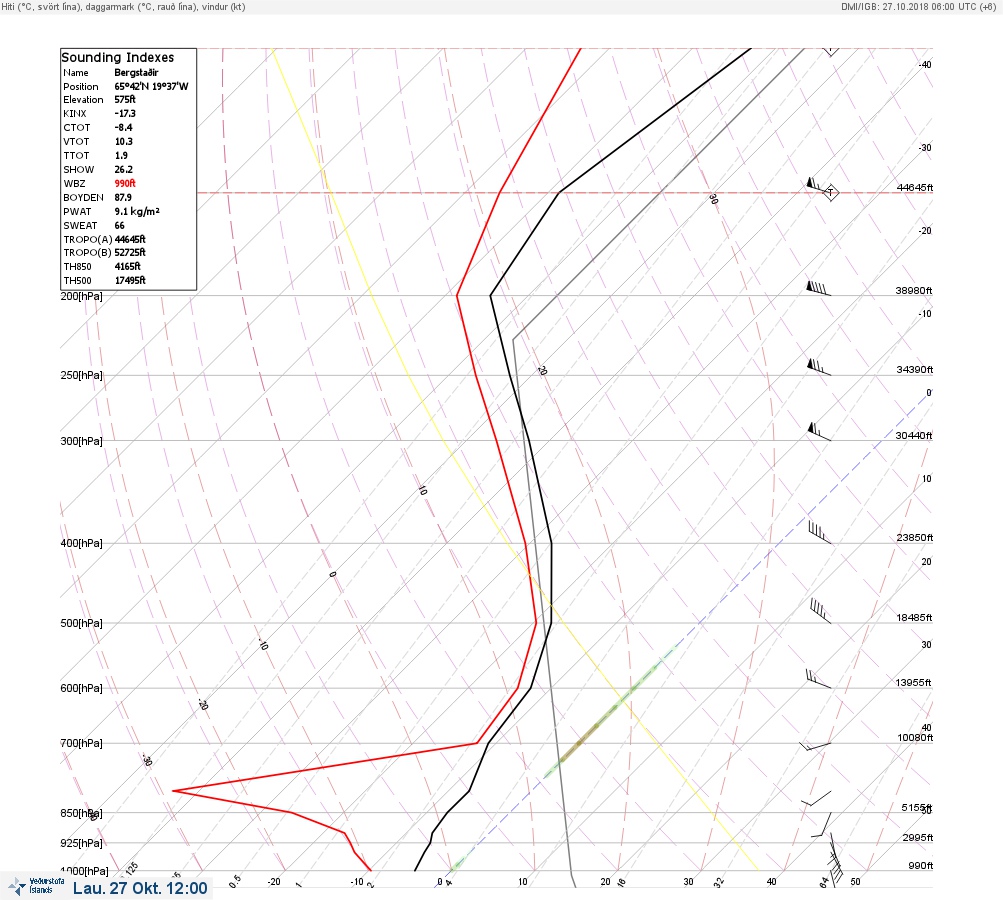Click the '200[hPa]' pressure label
The width and height of the screenshot is (1003, 900).
(x=81, y=297)
